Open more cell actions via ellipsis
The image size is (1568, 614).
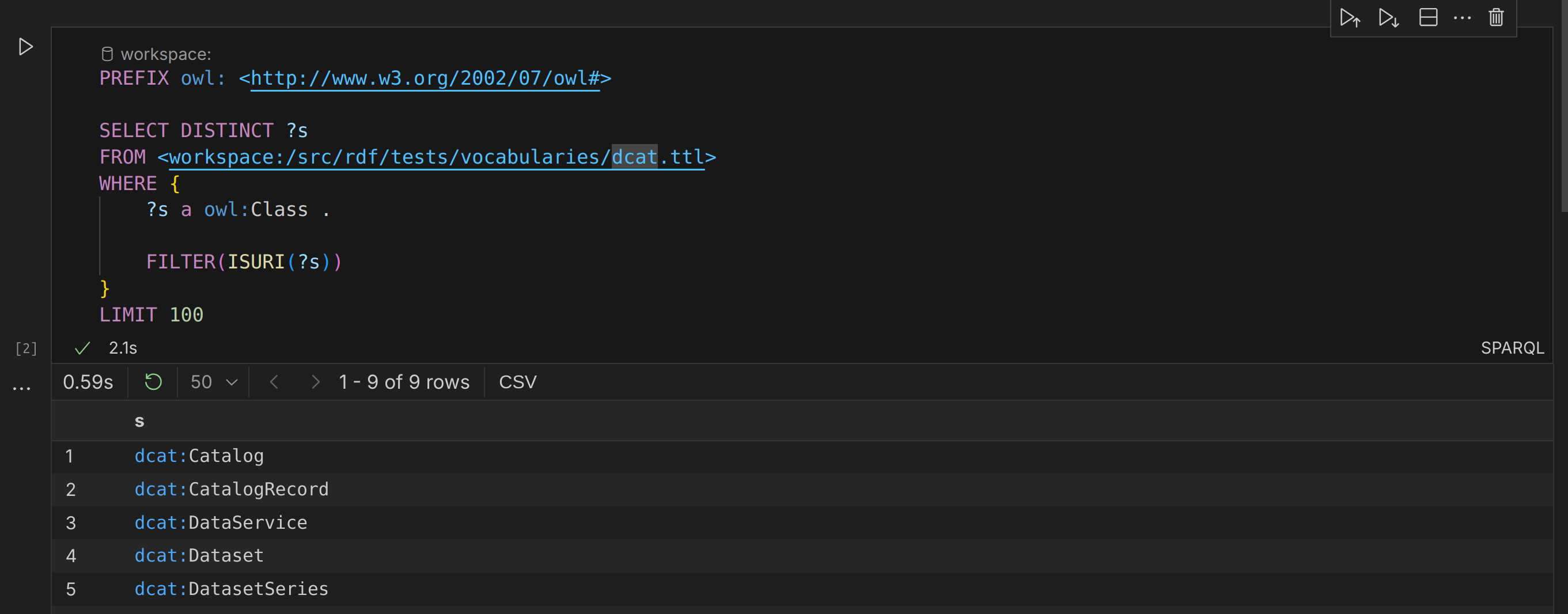pos(1462,18)
